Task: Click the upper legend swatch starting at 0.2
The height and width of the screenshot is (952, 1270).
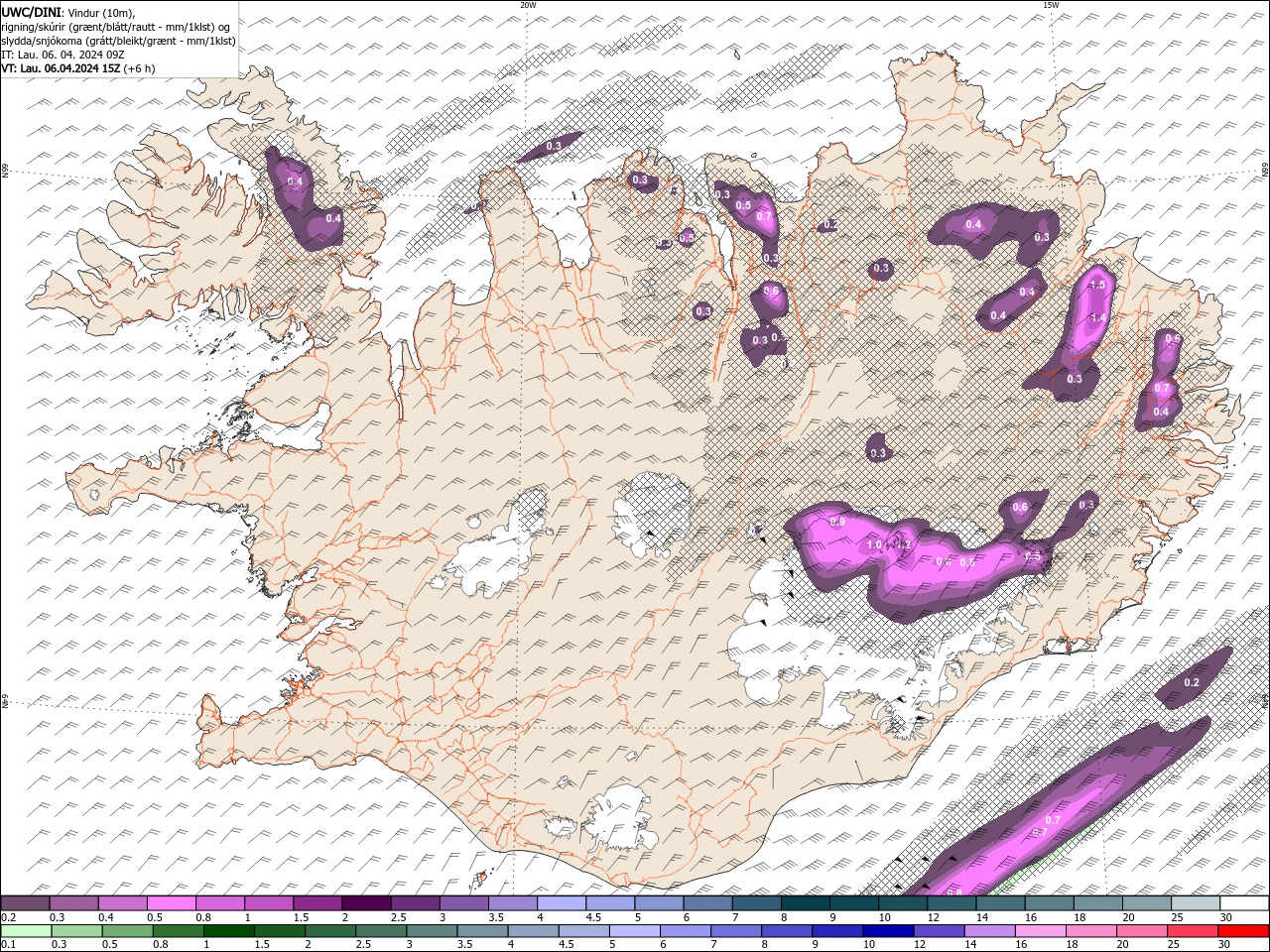Action: coord(25,903)
